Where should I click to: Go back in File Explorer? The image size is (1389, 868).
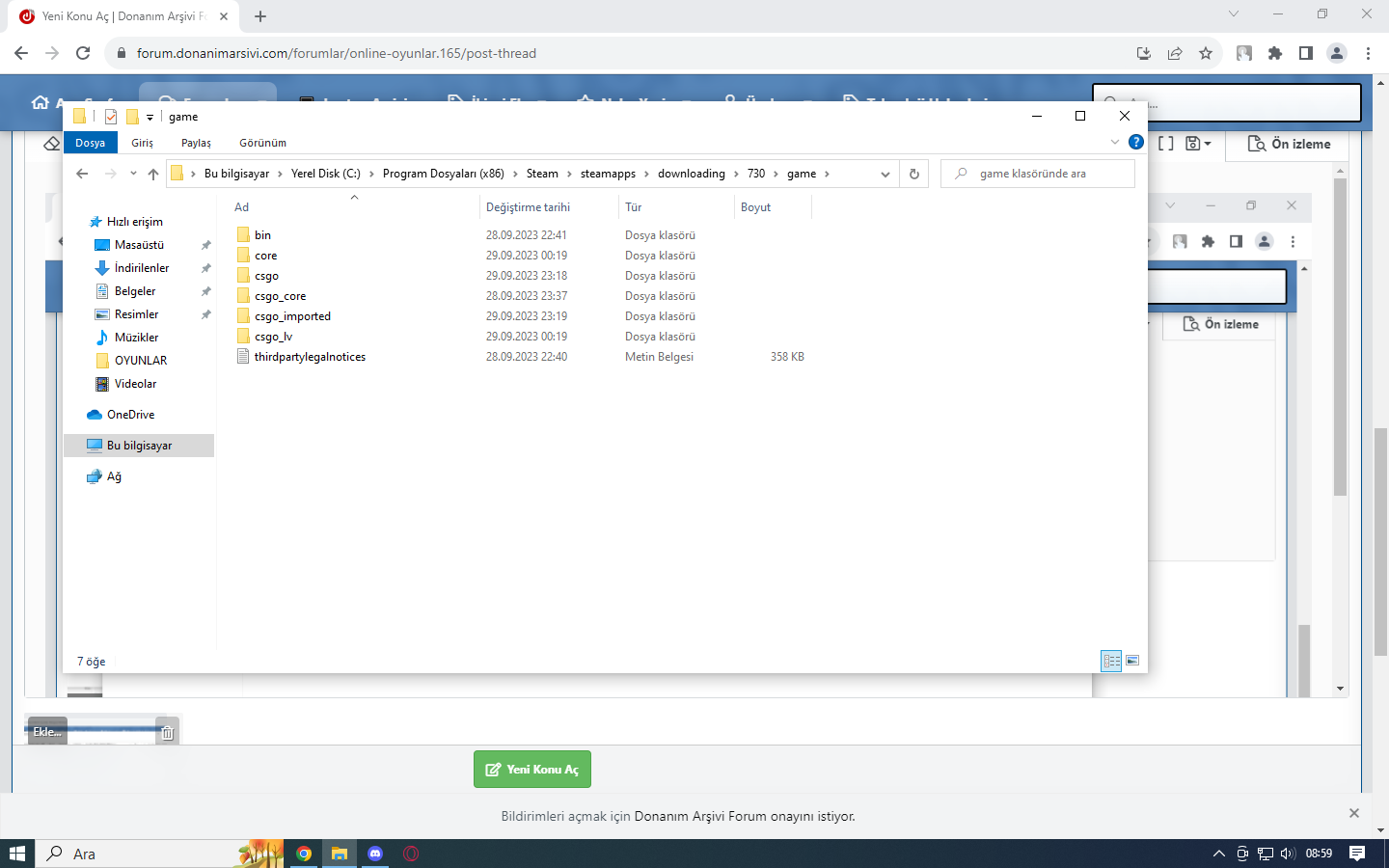coord(82,174)
